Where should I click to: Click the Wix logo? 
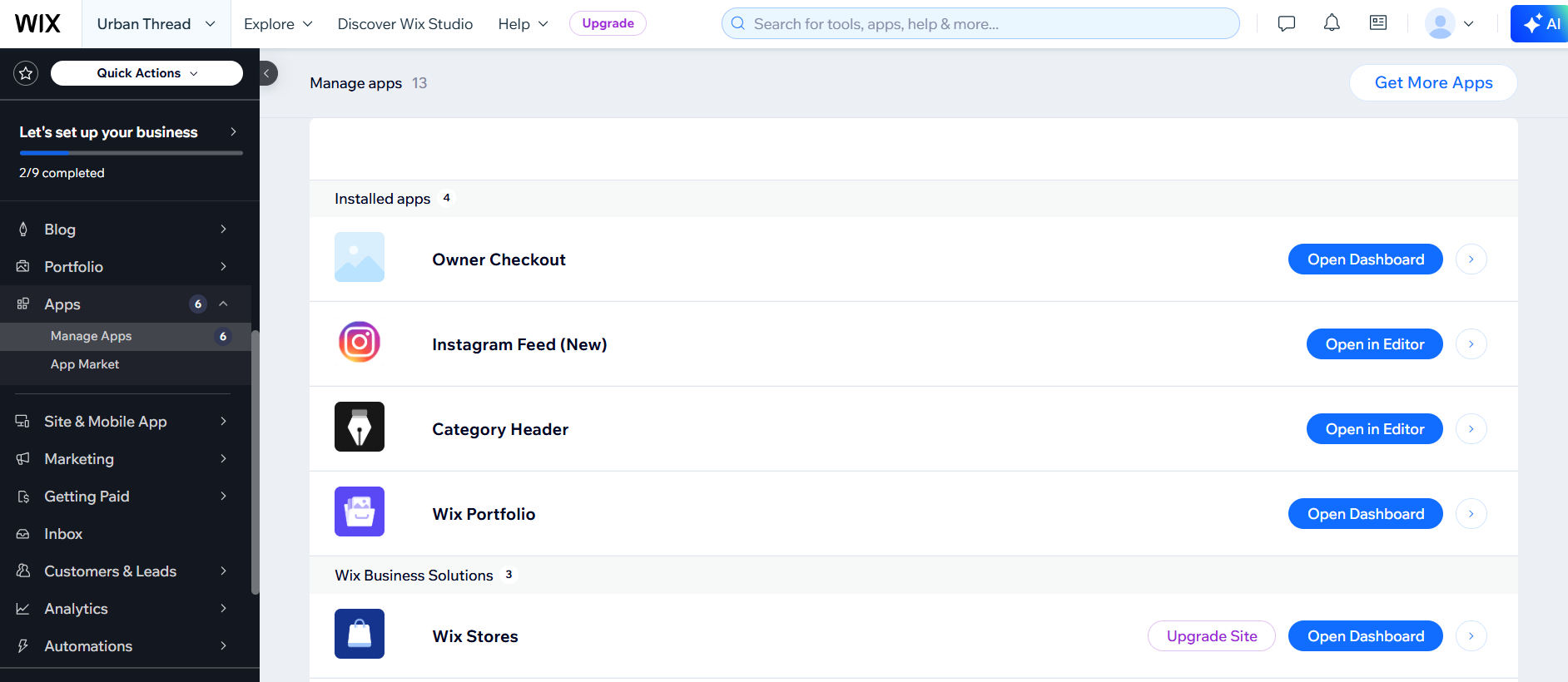tap(37, 23)
